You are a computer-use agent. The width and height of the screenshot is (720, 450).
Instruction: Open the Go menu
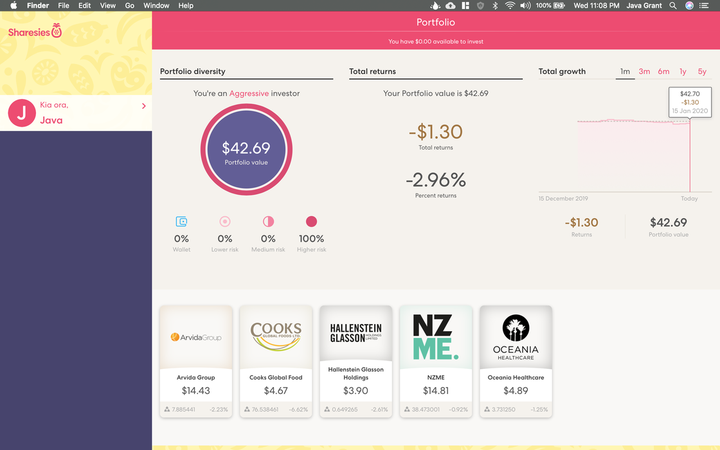tap(129, 6)
